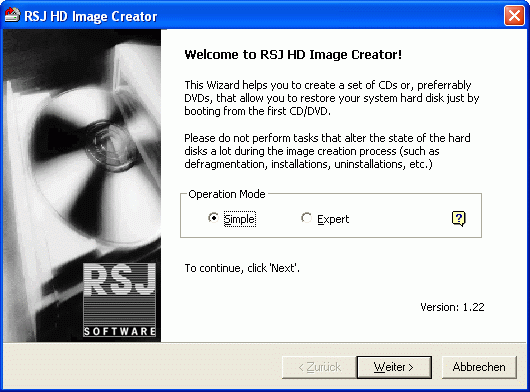Click the RSJ HD Image Creator title bar icon
The width and height of the screenshot is (530, 392).
pyautogui.click(x=13, y=16)
